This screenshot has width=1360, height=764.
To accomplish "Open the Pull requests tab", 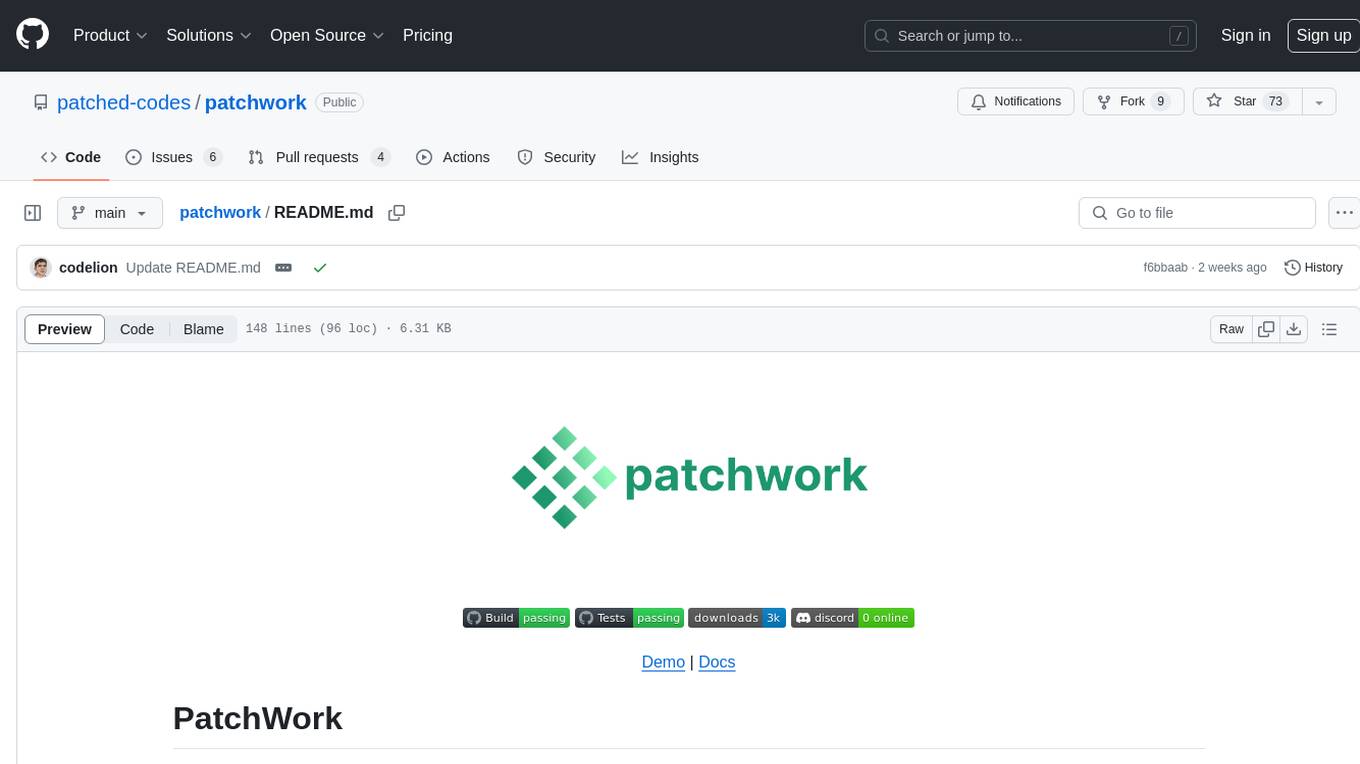I will pyautogui.click(x=319, y=157).
